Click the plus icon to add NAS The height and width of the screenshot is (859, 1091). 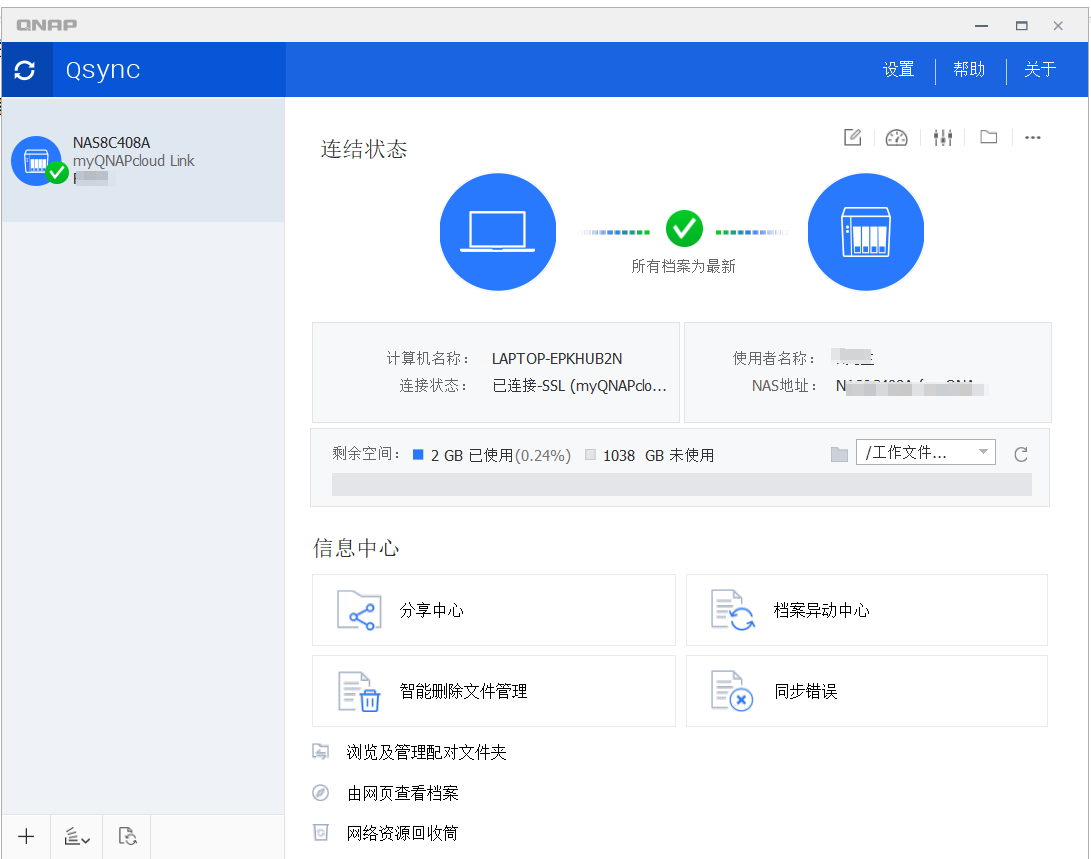(x=27, y=837)
